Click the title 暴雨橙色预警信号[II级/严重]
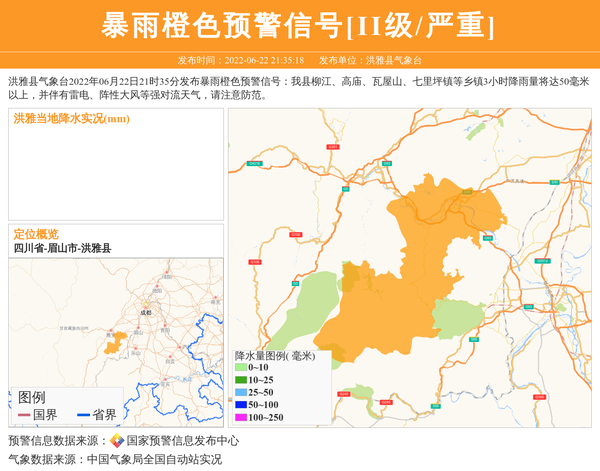Viewport: 600px width, 471px height. (x=298, y=25)
